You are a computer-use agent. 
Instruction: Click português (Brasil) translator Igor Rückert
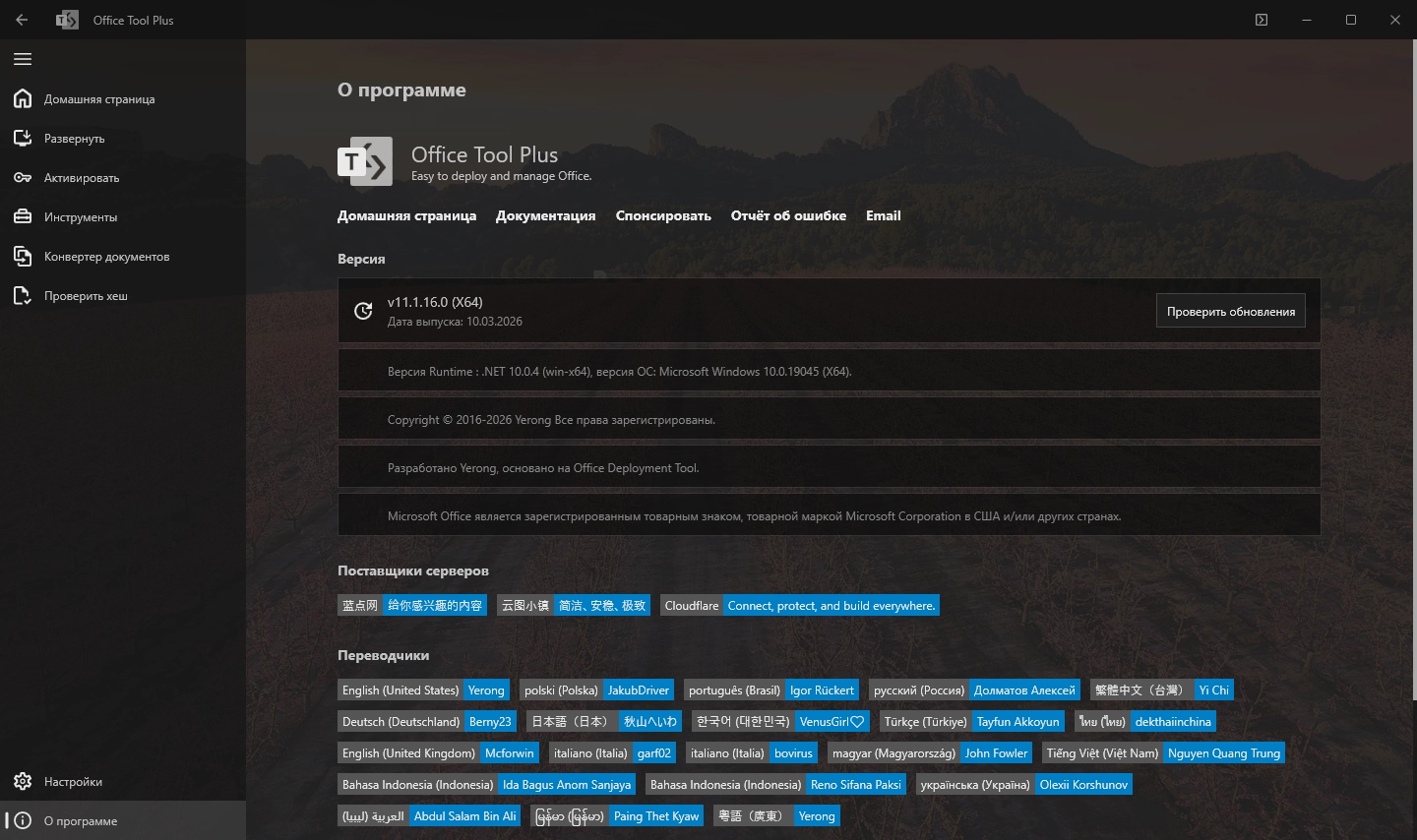click(822, 690)
